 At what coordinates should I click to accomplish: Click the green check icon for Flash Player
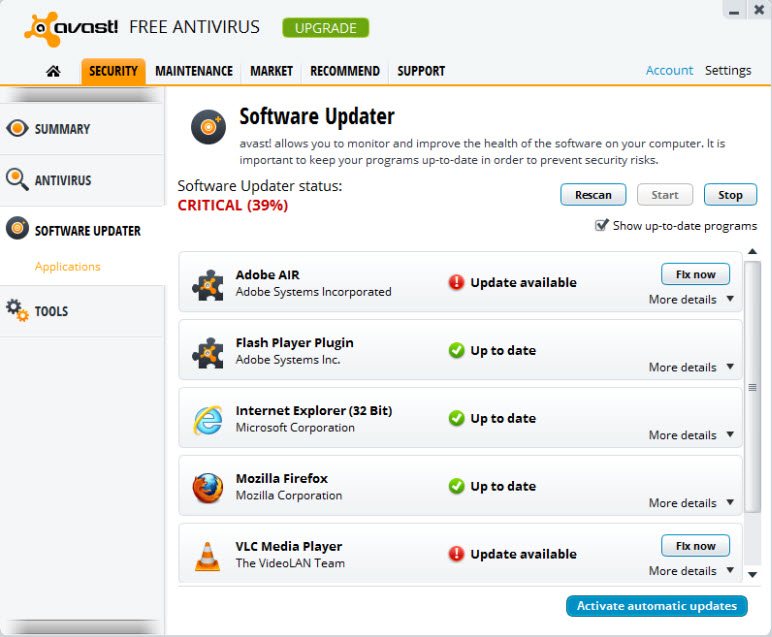click(456, 350)
